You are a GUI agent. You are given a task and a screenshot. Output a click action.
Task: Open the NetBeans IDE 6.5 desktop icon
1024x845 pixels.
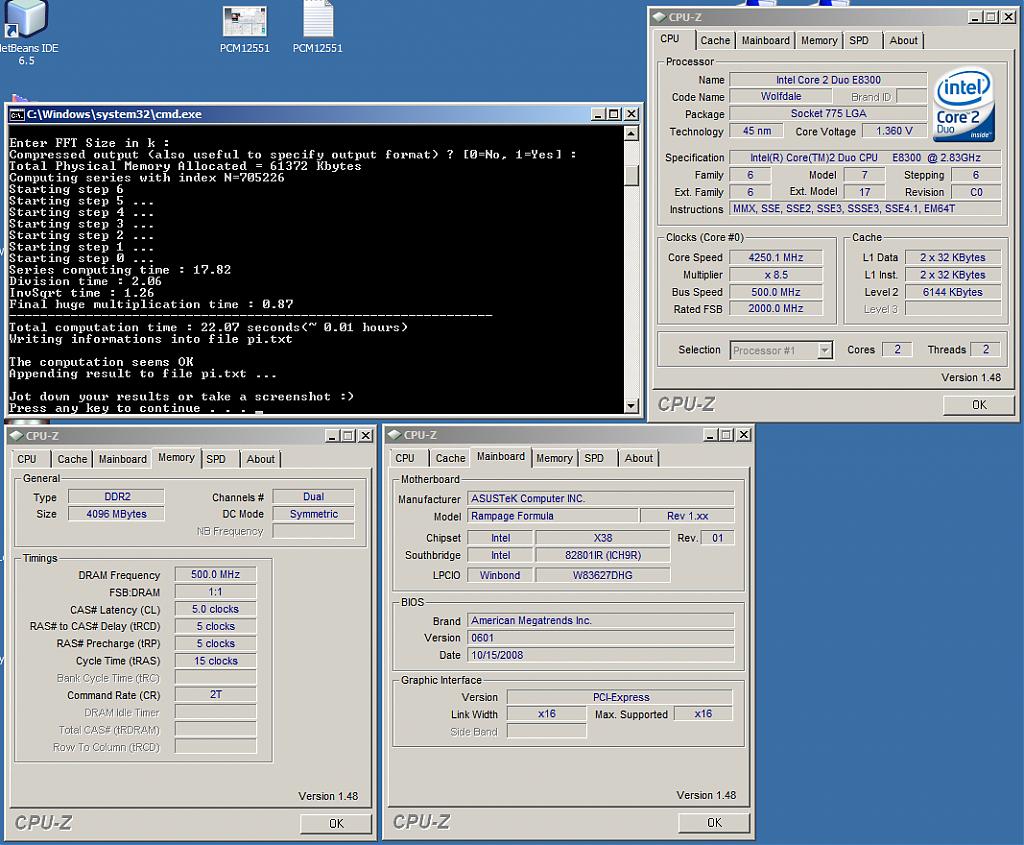pyautogui.click(x=26, y=33)
